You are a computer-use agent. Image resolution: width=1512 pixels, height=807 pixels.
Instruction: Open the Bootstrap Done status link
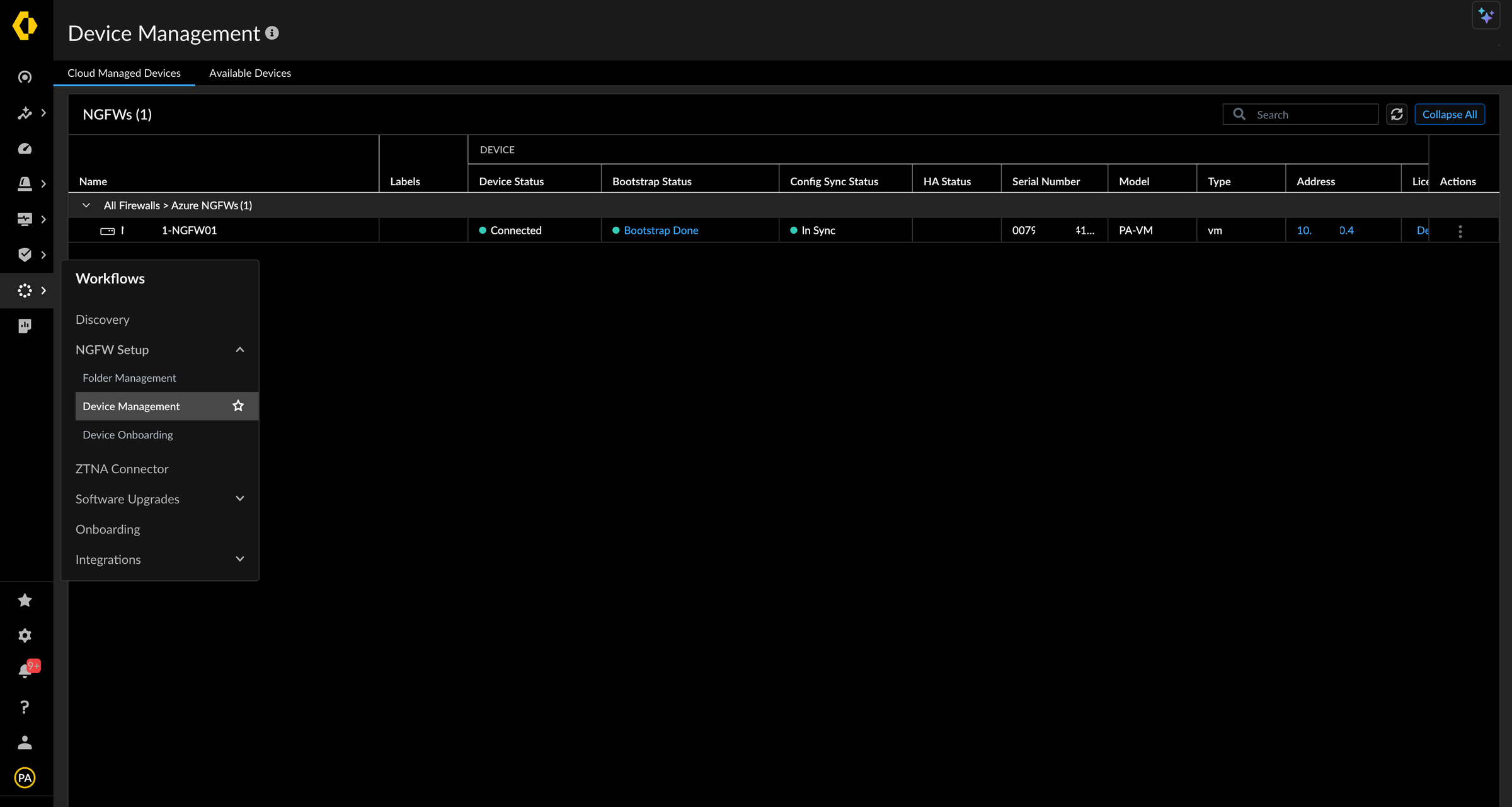(x=661, y=231)
